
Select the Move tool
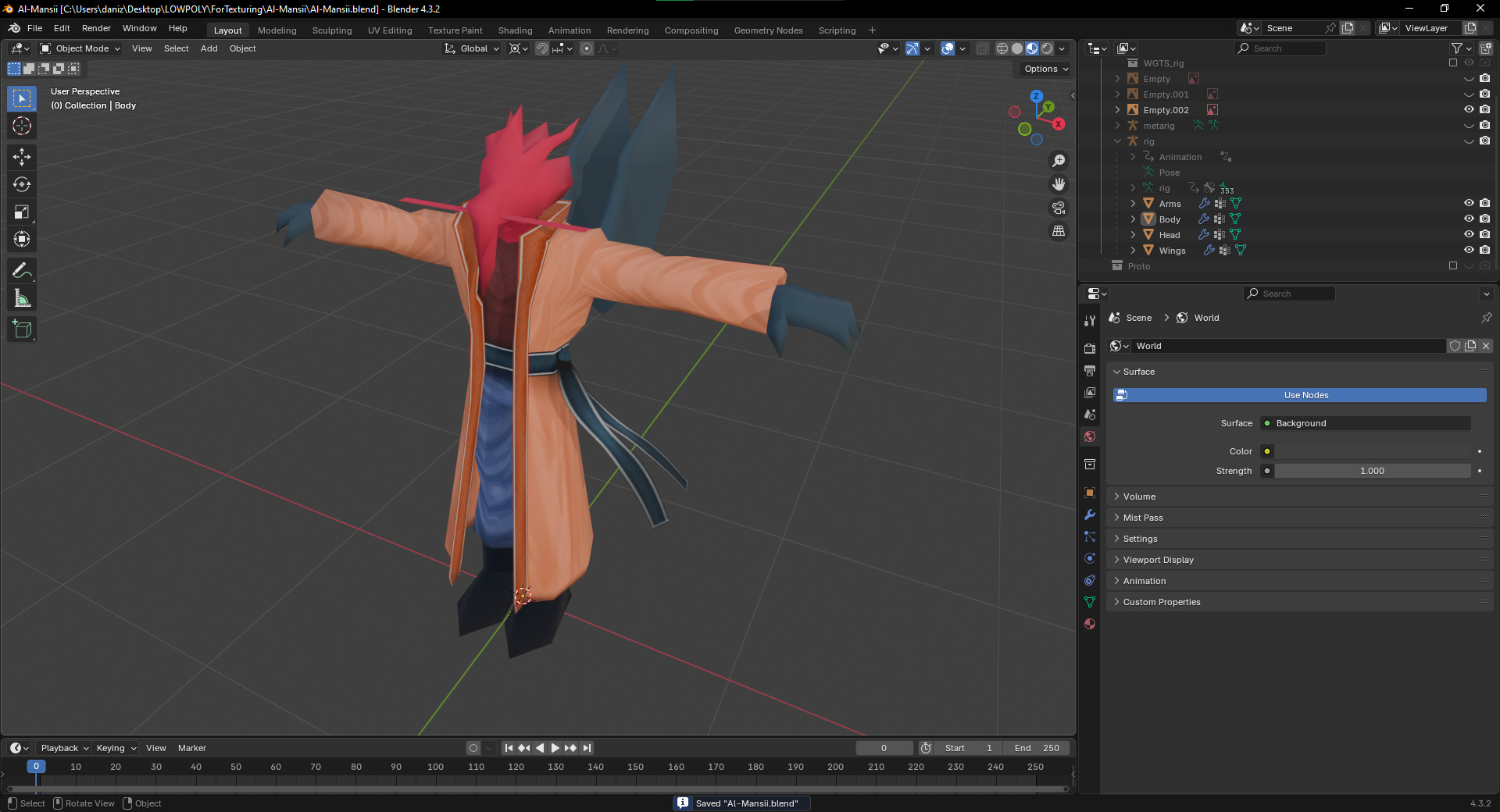tap(22, 157)
